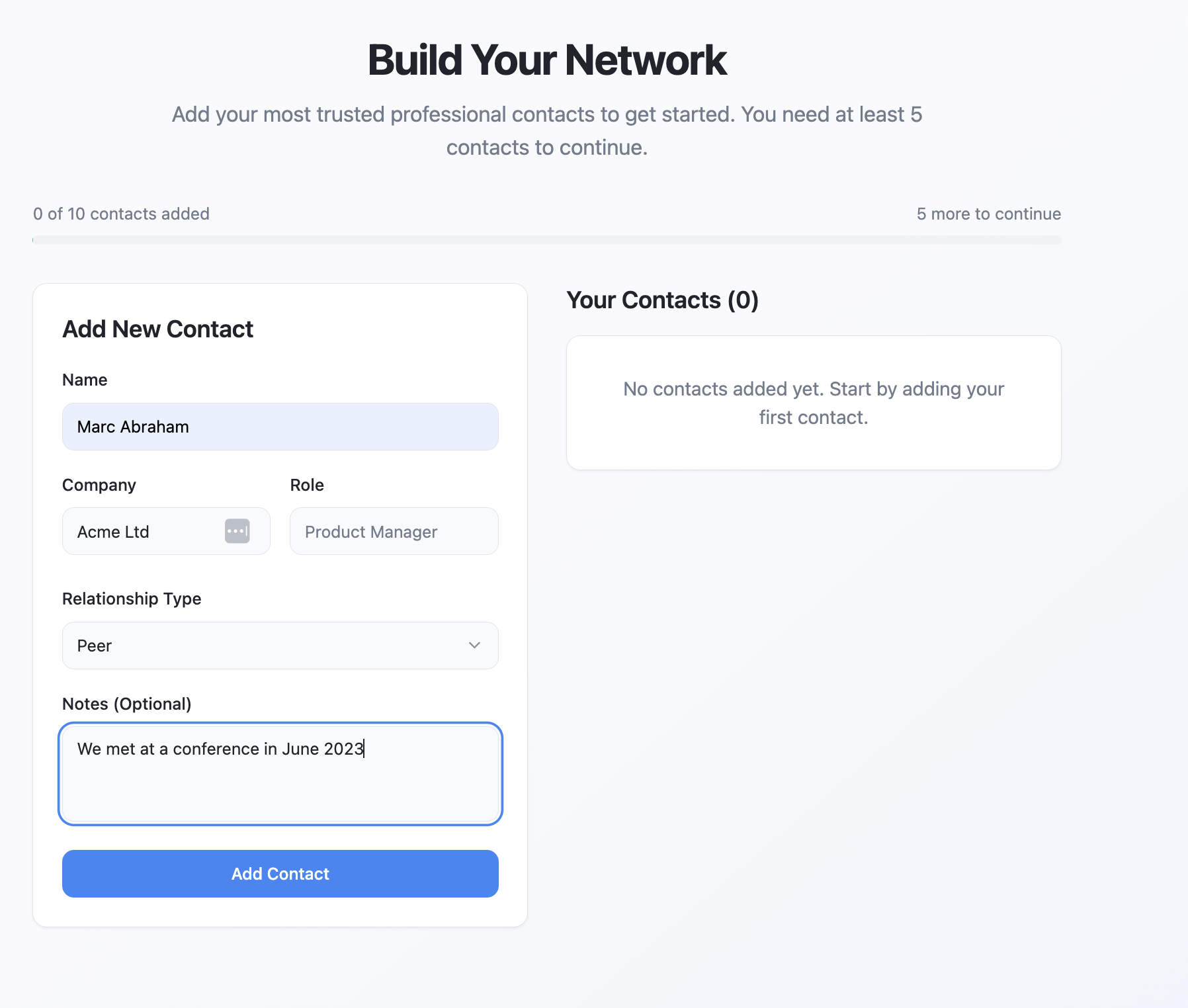Viewport: 1188px width, 1008px height.
Task: Open the Relationship Type dropdown showing Peer
Action: pos(280,646)
